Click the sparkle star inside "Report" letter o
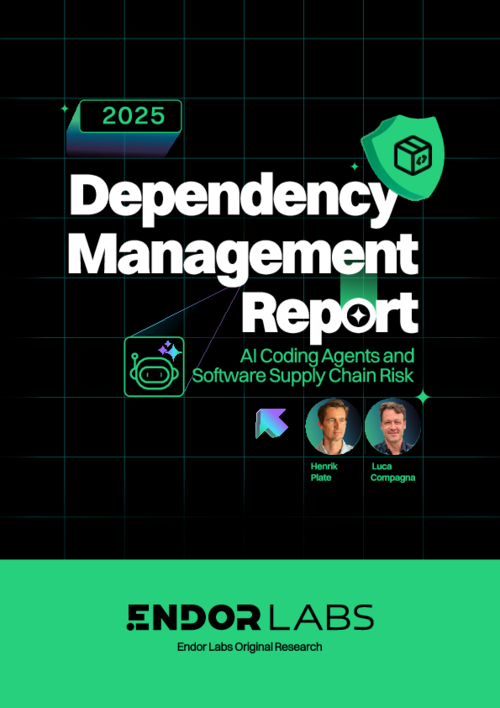500x708 pixels. point(359,317)
